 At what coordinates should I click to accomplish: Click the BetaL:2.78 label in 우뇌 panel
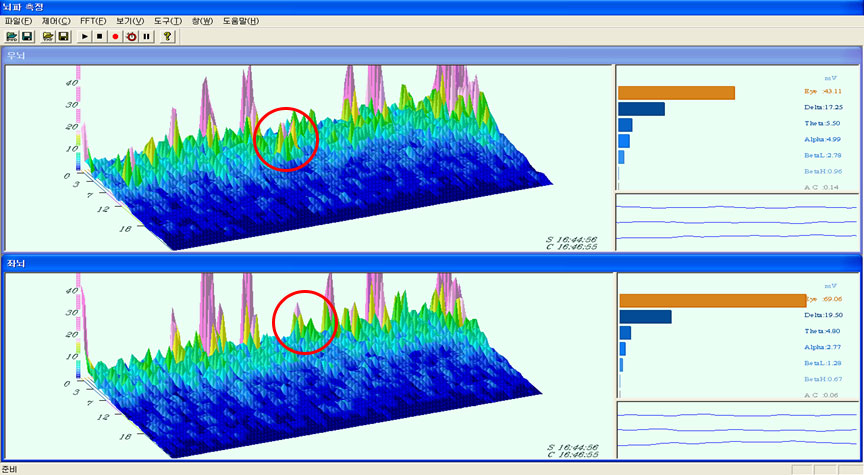coord(823,155)
